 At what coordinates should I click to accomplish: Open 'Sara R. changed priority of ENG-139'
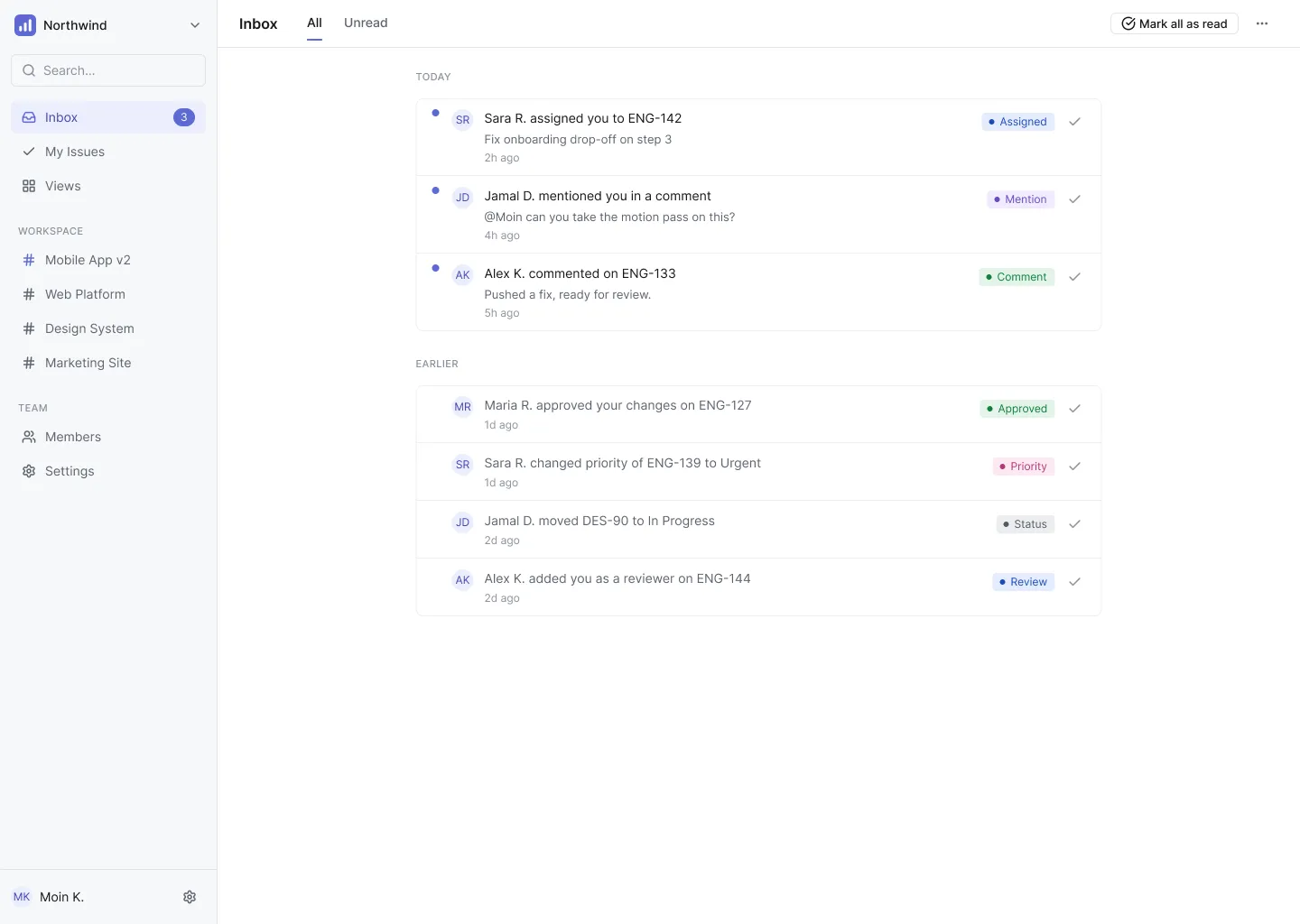758,472
